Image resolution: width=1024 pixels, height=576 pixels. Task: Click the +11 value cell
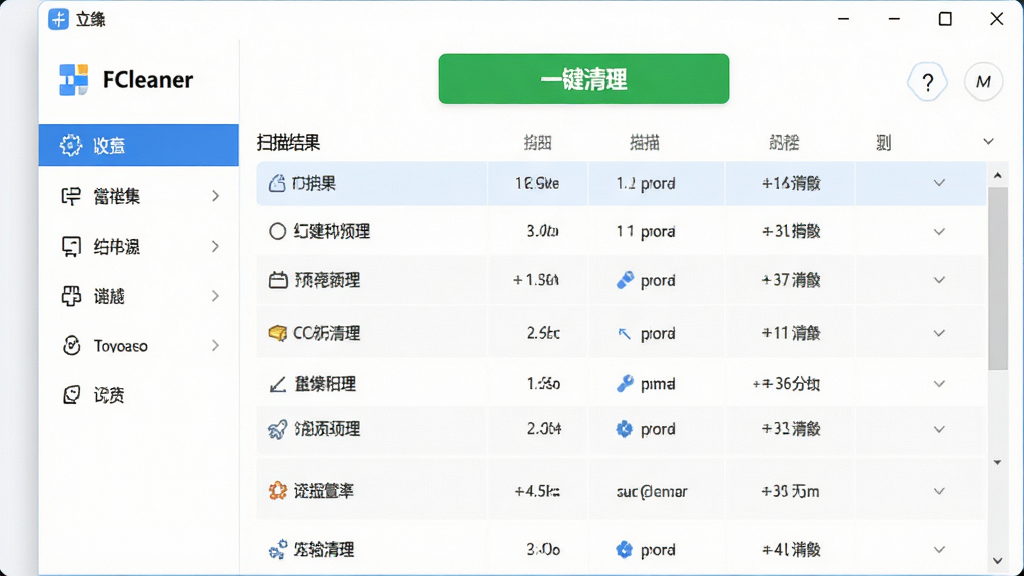(x=790, y=333)
